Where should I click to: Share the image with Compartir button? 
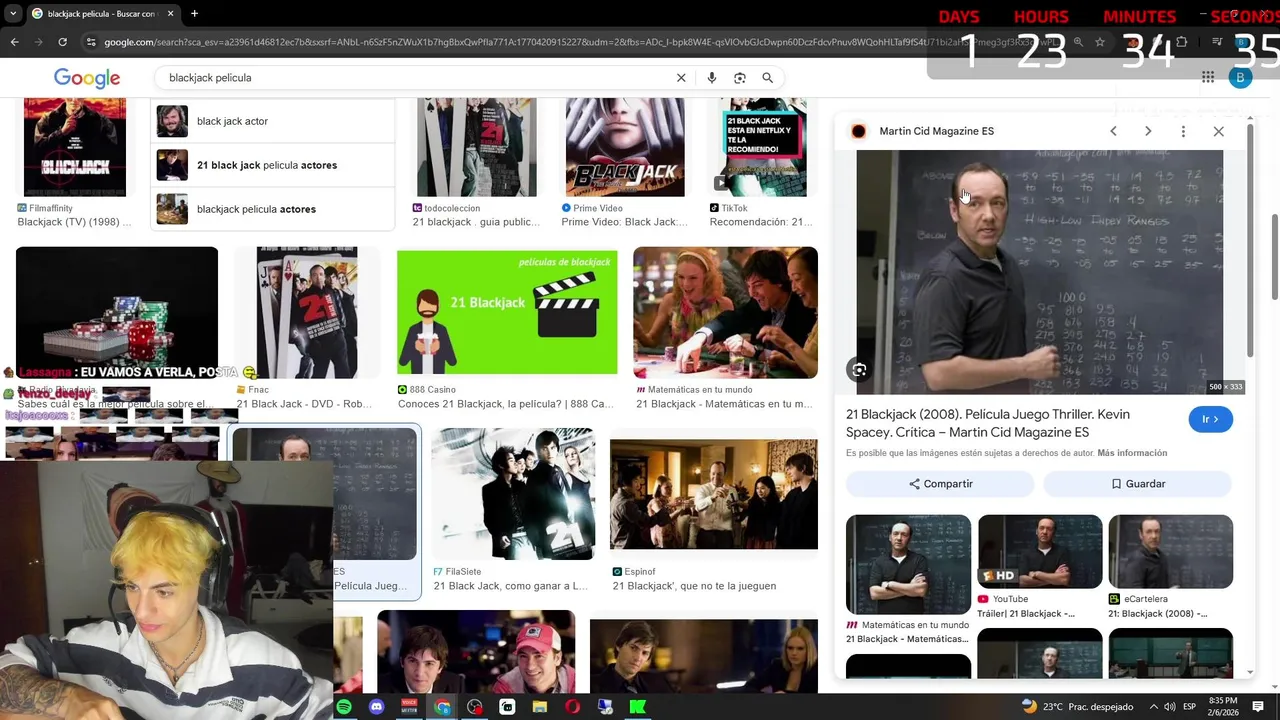940,484
